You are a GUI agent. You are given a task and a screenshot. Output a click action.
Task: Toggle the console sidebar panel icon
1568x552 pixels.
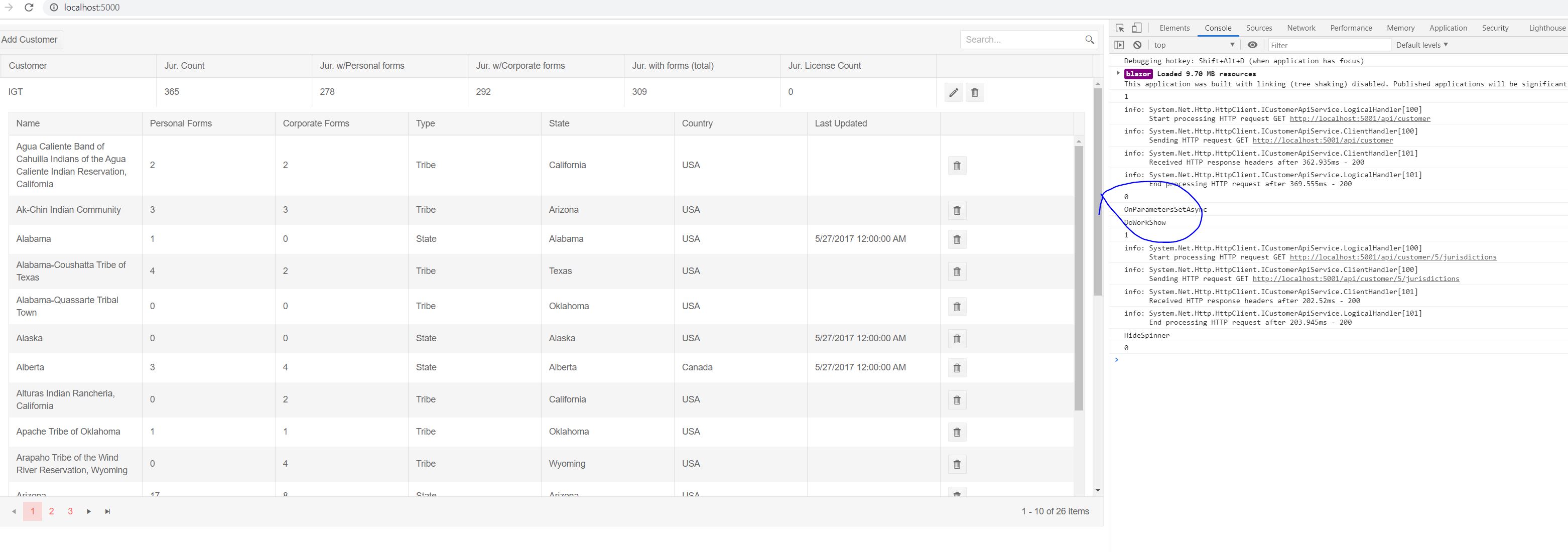point(1119,45)
